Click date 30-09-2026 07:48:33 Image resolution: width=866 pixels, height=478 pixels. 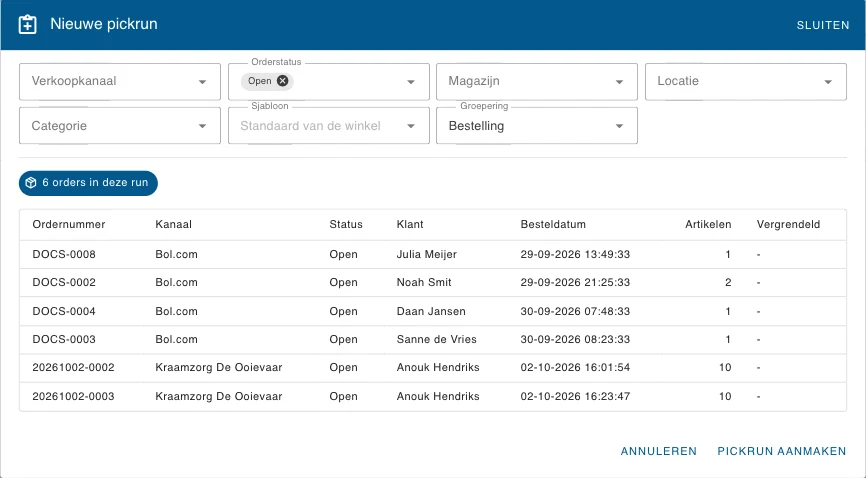click(575, 311)
